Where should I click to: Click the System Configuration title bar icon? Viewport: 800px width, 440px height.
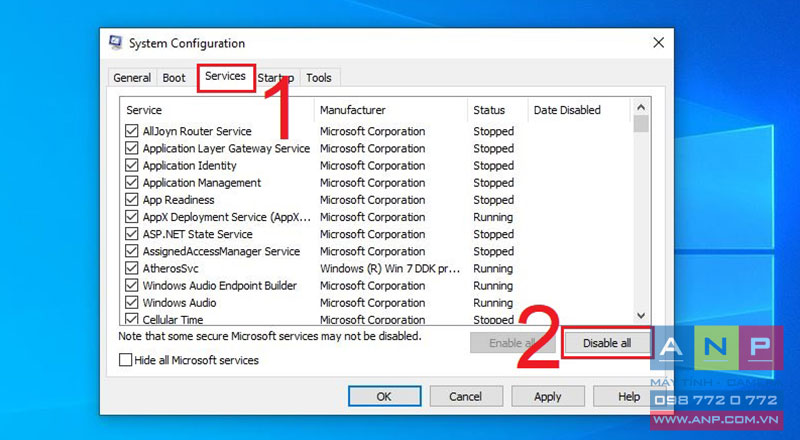coord(116,43)
